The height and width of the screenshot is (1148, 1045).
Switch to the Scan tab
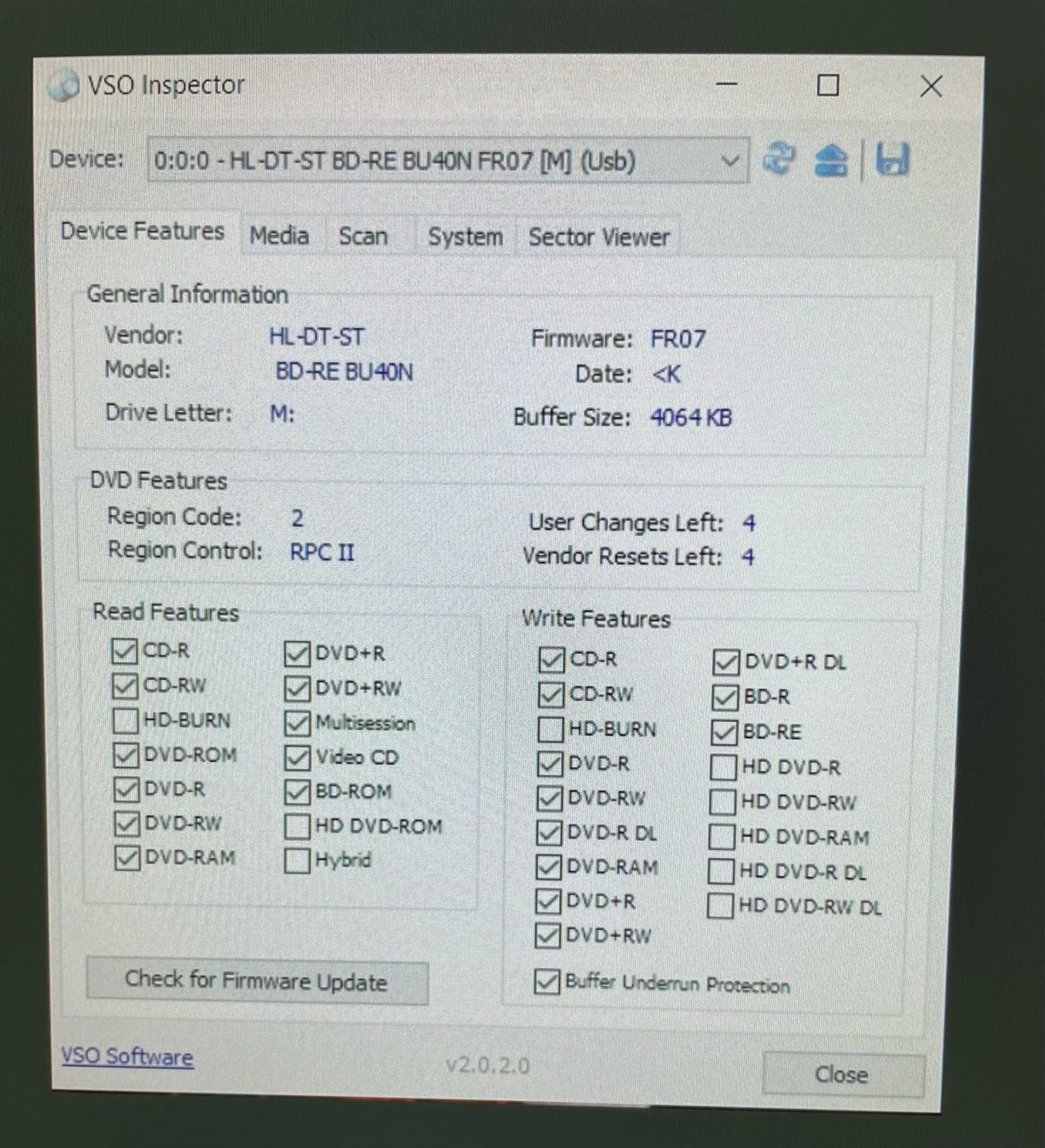click(363, 236)
